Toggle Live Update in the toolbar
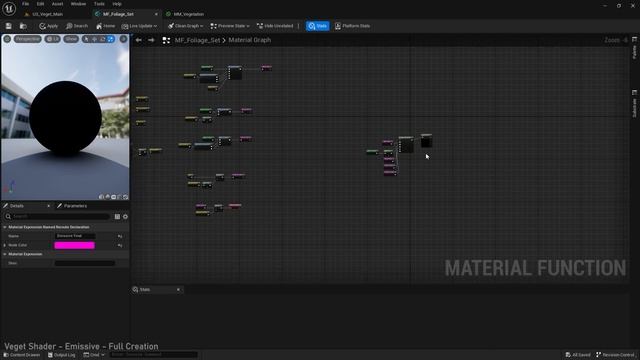Viewport: 640px width, 360px height. (x=137, y=26)
